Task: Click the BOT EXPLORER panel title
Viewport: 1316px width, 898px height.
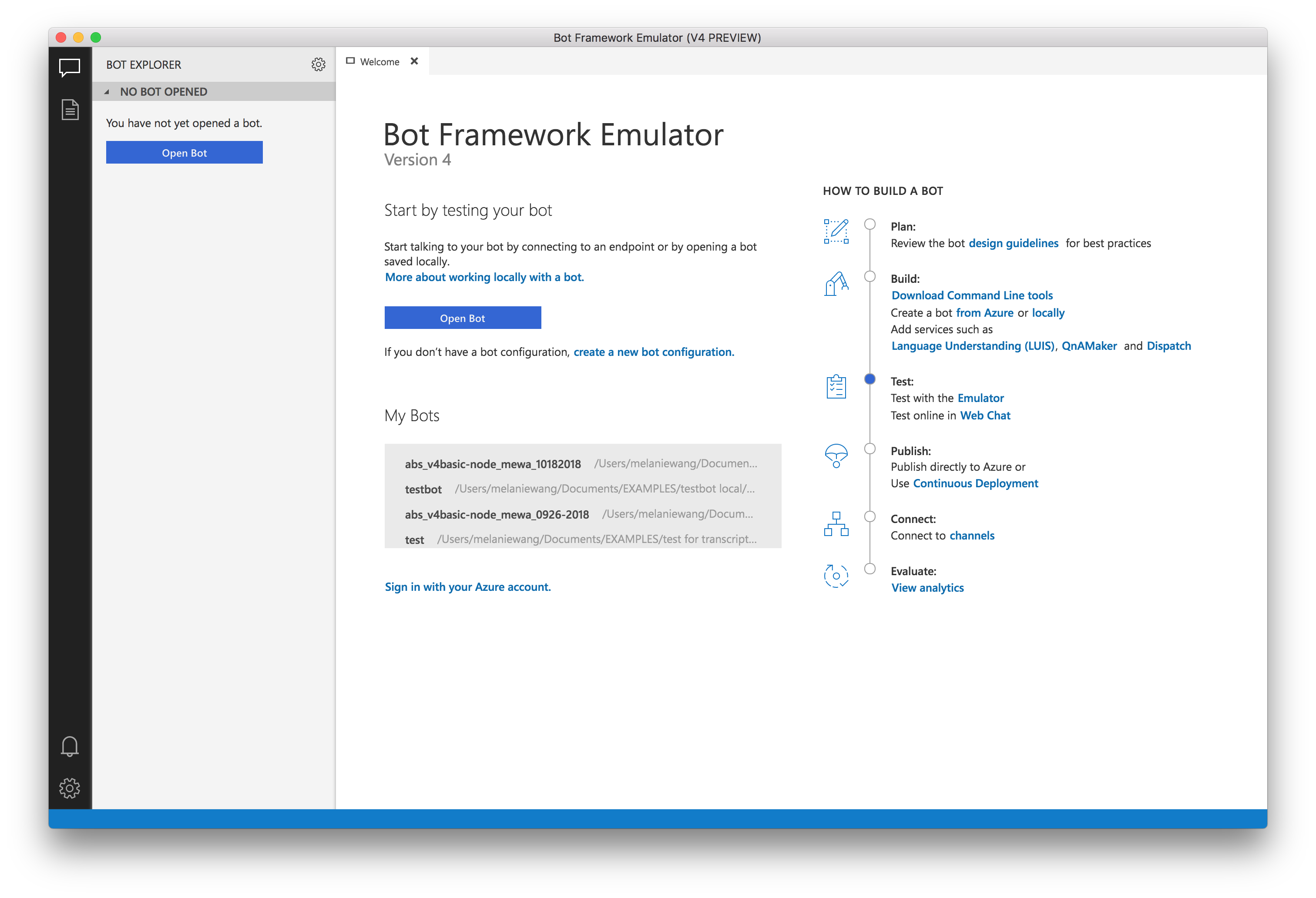Action: point(144,64)
